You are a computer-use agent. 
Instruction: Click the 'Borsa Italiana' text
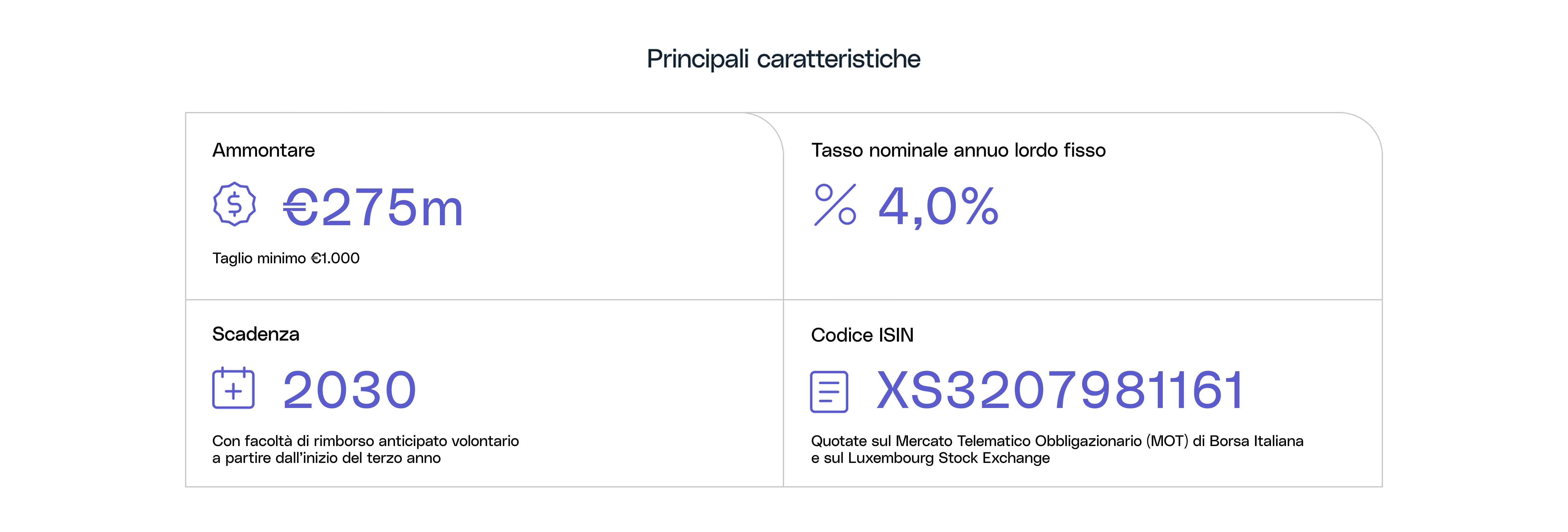coord(1256,441)
